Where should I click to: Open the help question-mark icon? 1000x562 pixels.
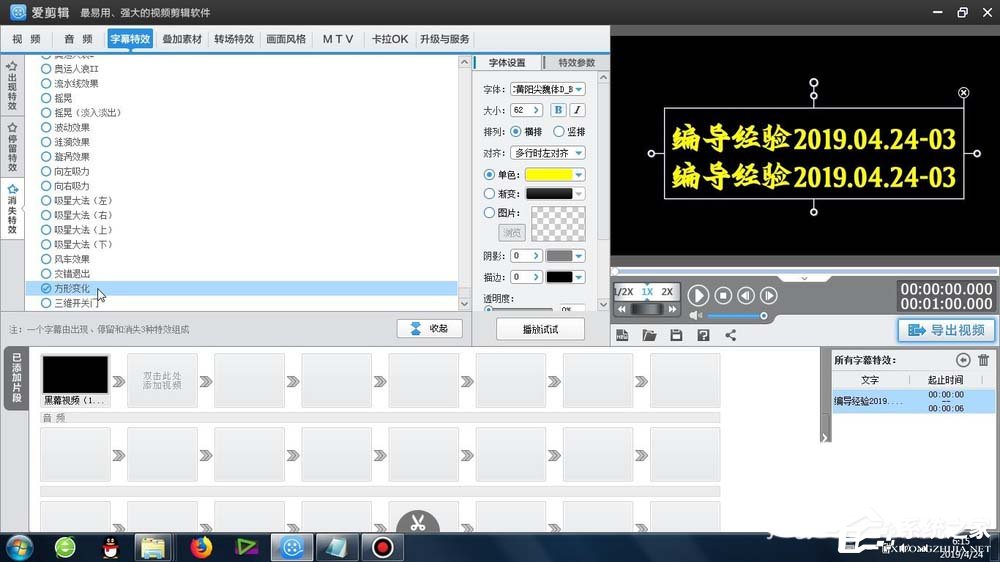703,335
